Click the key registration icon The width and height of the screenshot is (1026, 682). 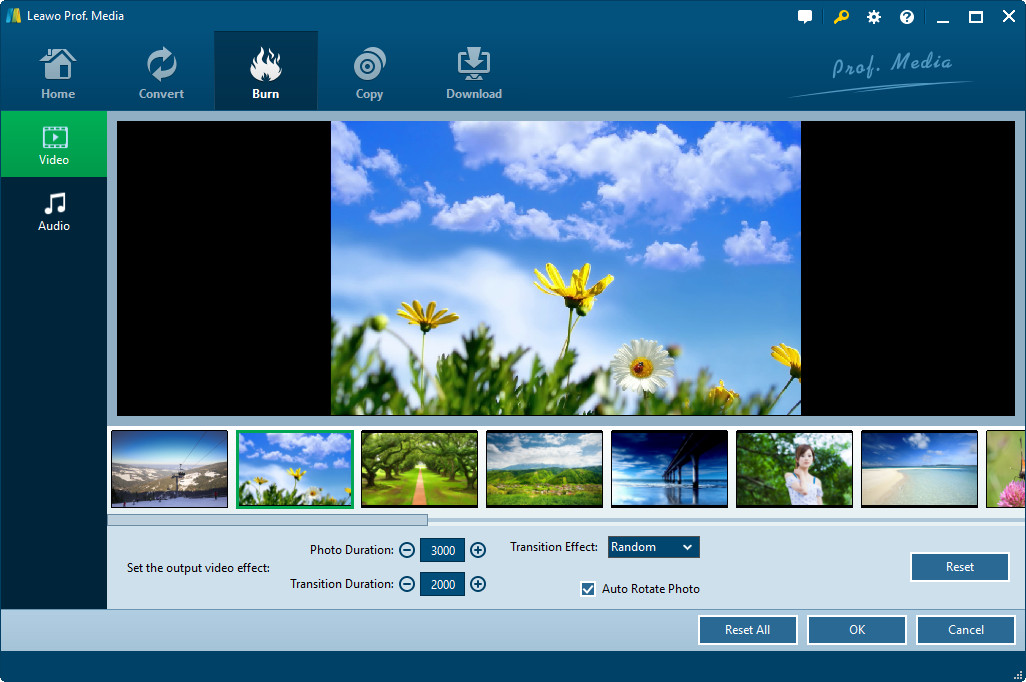pos(841,16)
